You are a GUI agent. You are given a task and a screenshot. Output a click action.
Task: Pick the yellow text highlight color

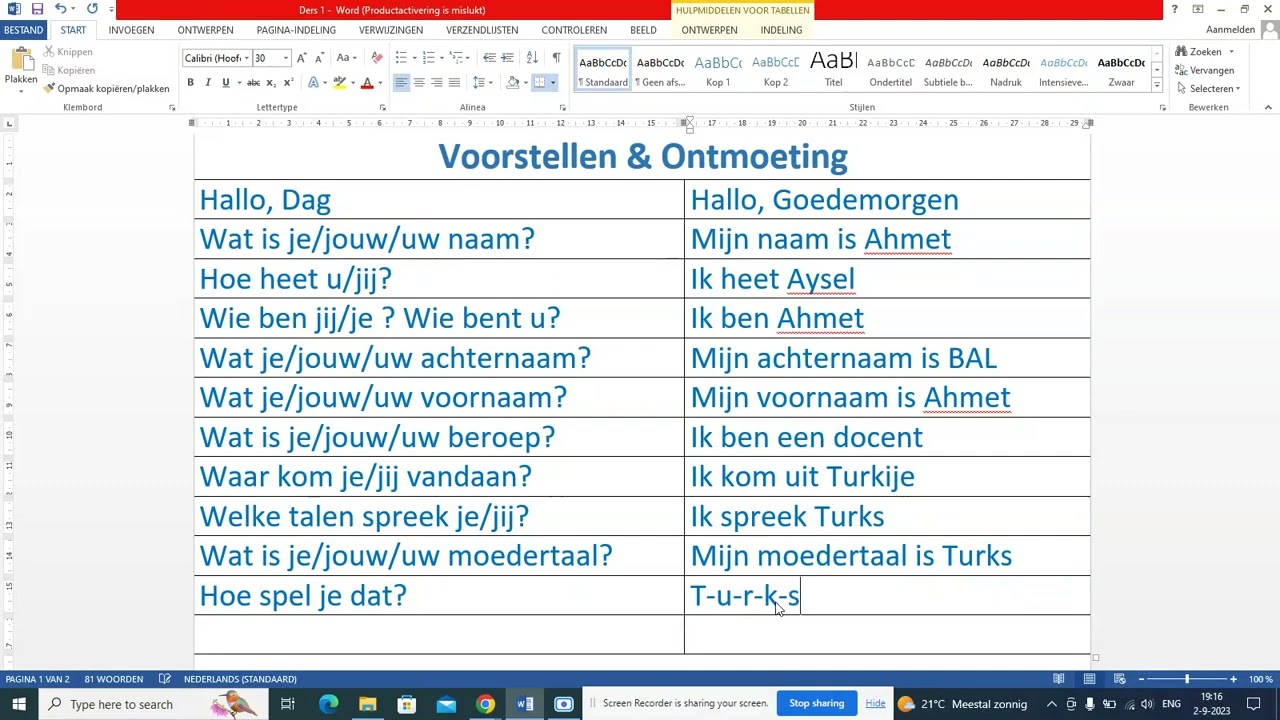339,83
